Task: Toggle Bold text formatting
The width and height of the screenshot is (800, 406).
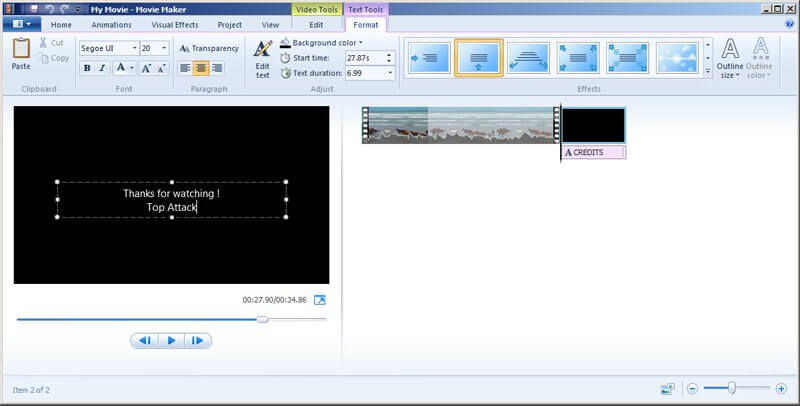Action: click(x=87, y=68)
